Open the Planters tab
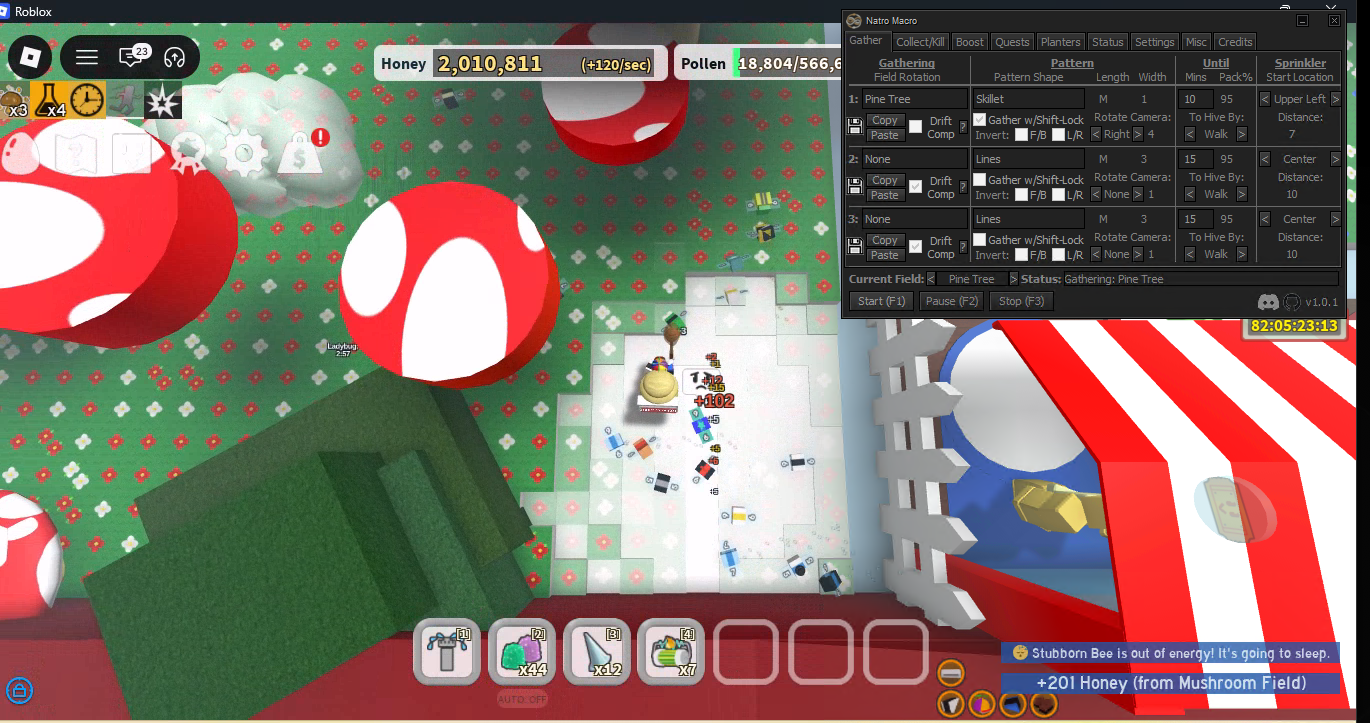This screenshot has height=723, width=1370. coord(1060,41)
